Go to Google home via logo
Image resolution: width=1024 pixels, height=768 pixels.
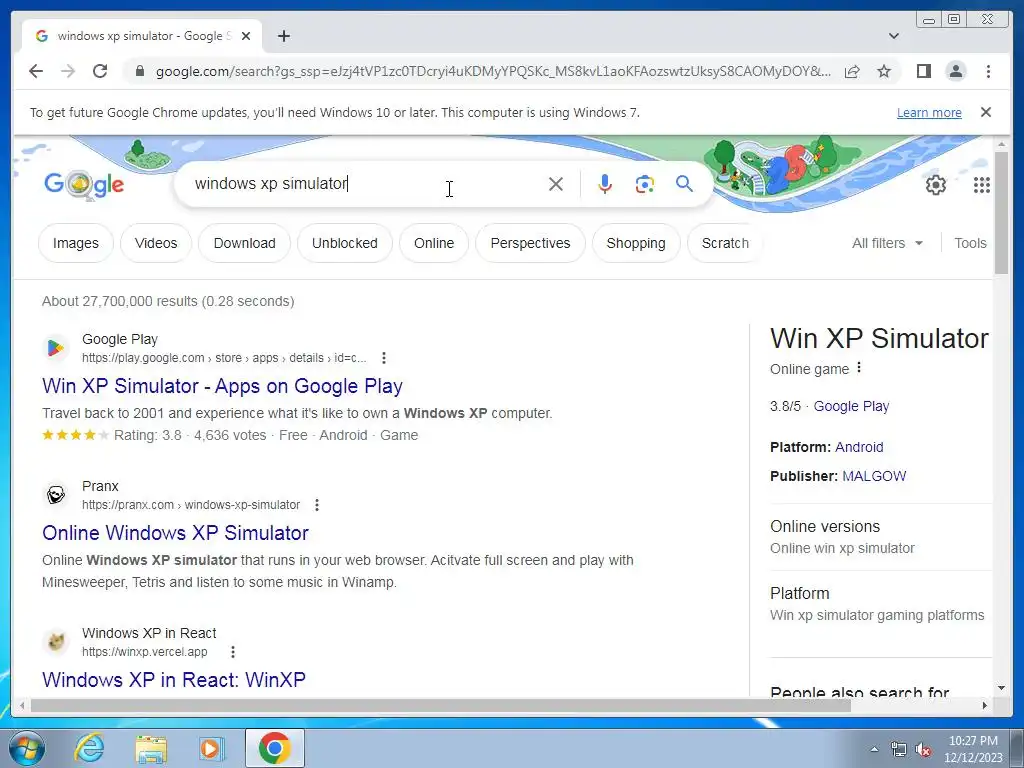click(84, 185)
